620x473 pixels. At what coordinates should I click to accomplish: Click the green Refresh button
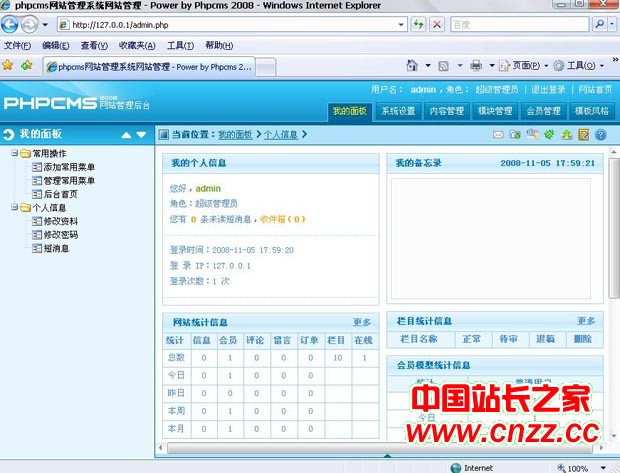(418, 25)
